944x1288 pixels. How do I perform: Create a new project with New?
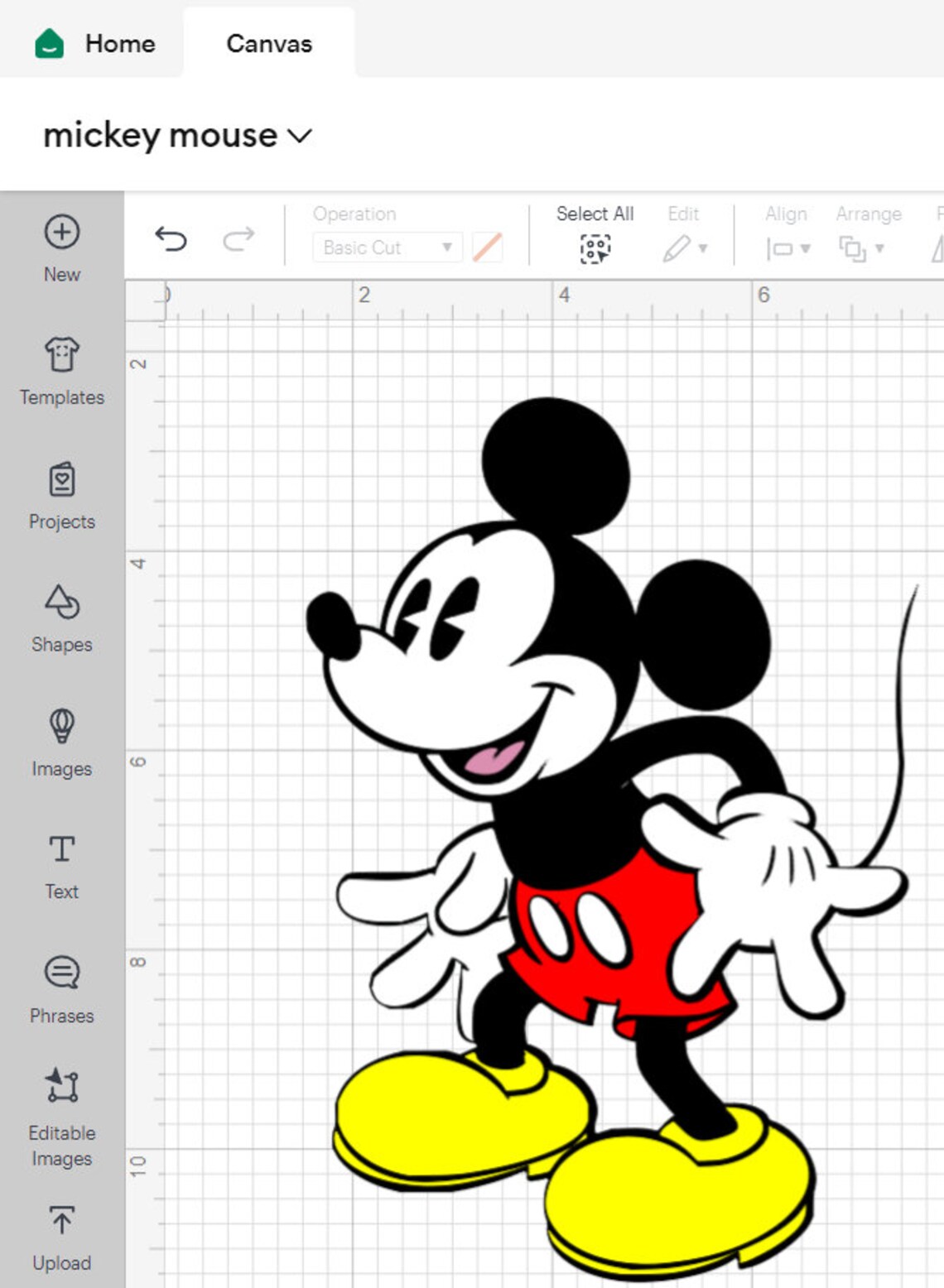coord(61,247)
